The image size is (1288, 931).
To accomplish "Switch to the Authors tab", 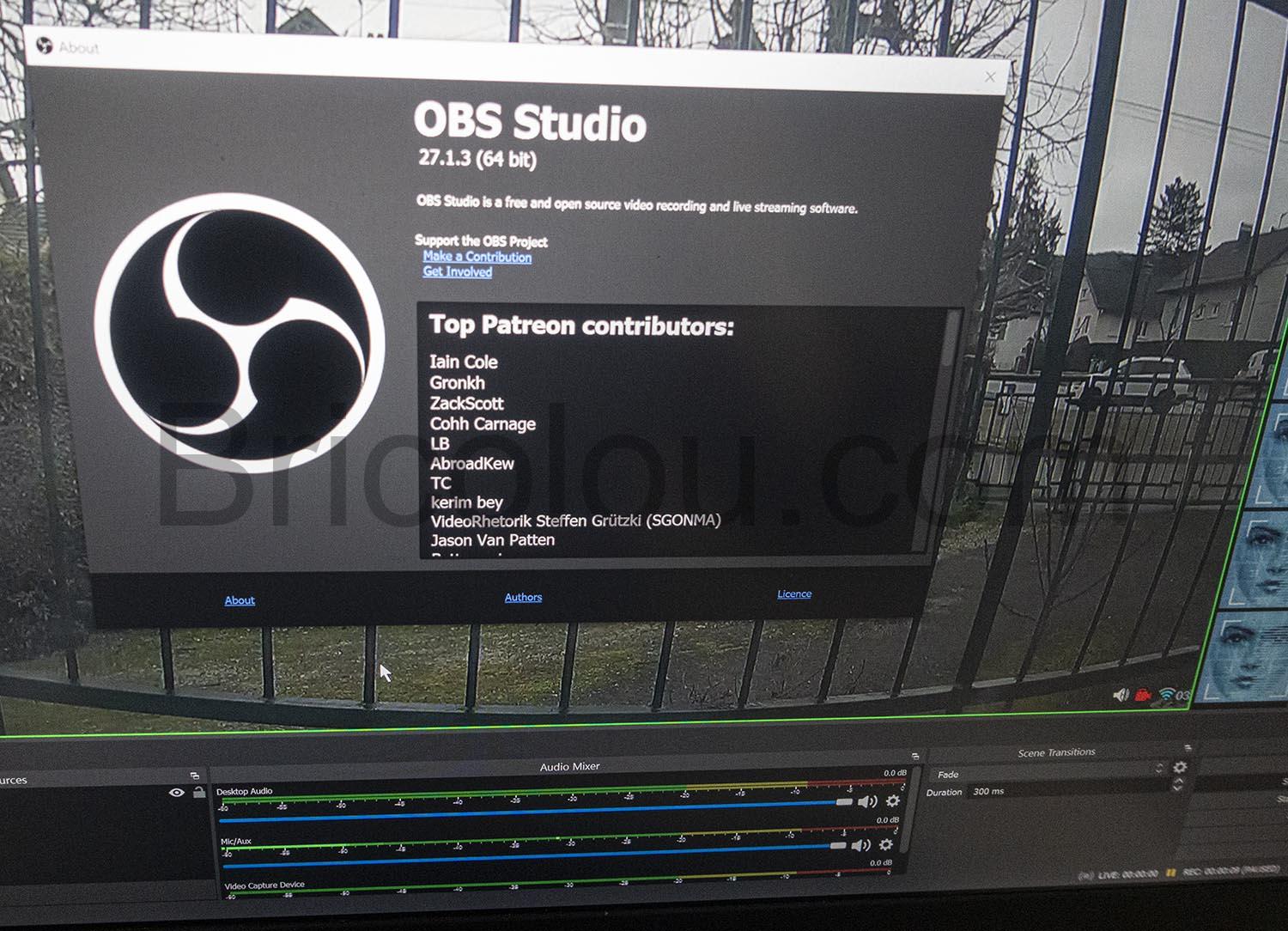I will coord(523,598).
